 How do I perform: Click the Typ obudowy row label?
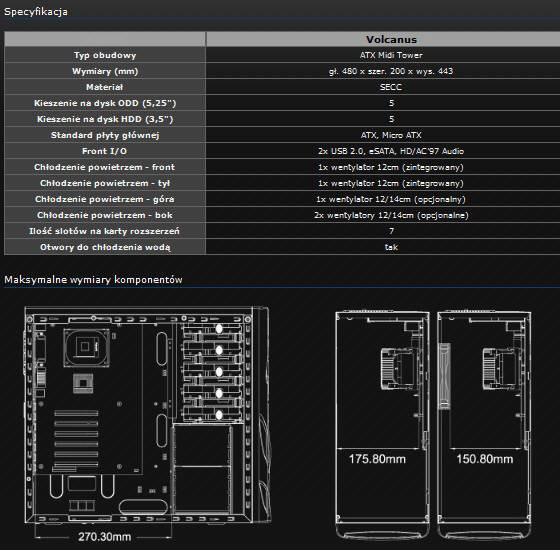coord(105,55)
